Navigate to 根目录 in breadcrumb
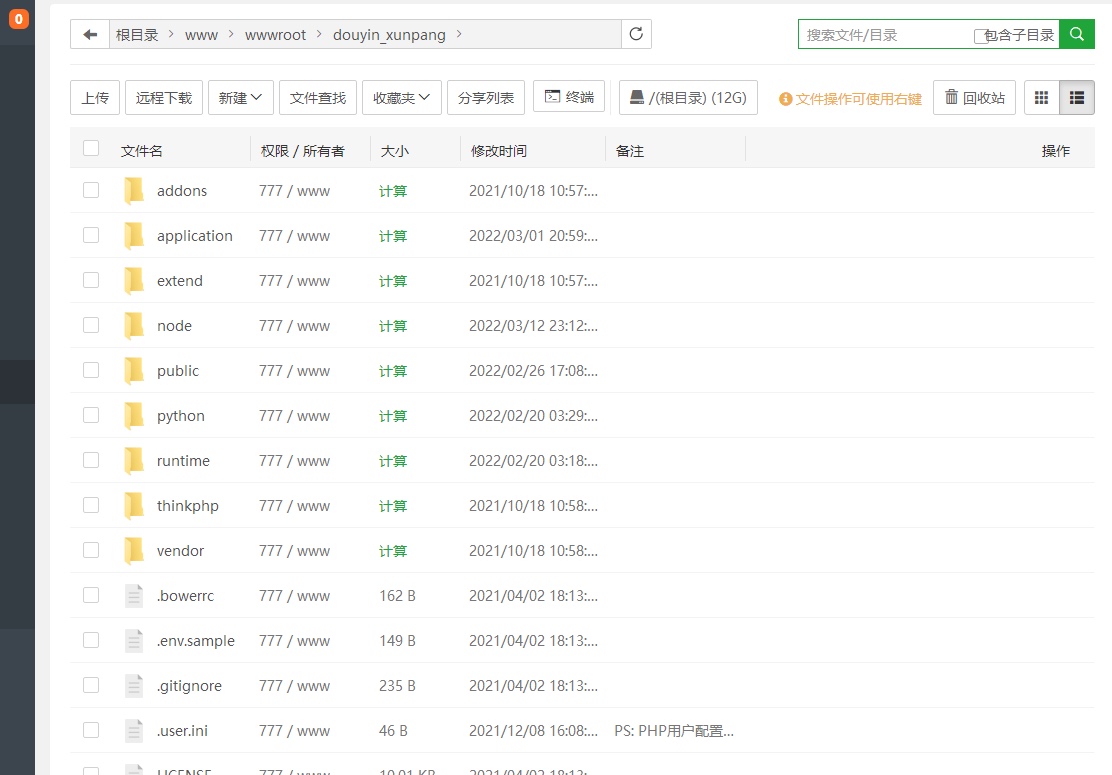 click(137, 35)
